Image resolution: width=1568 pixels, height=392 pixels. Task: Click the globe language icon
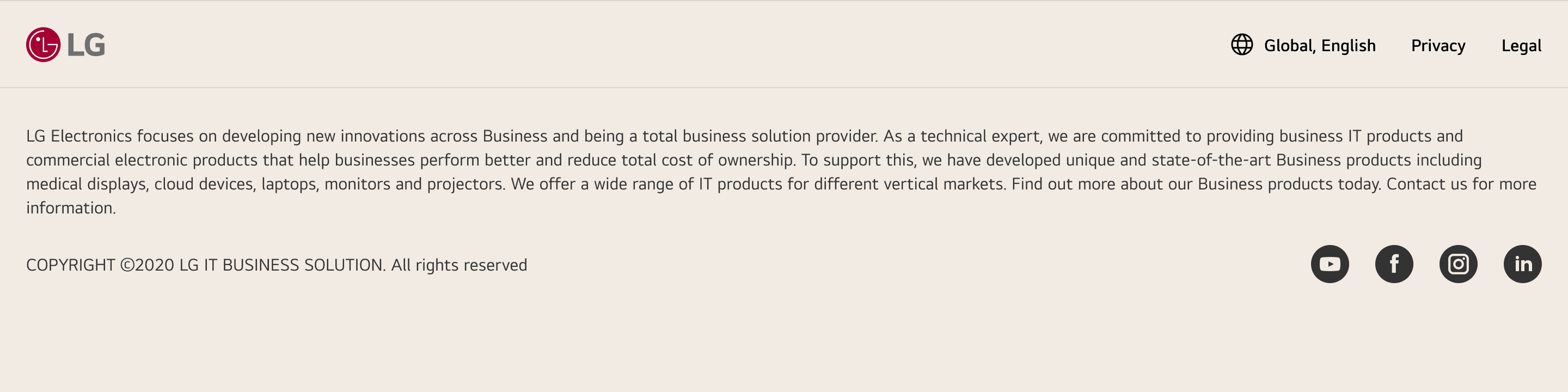click(x=1242, y=45)
